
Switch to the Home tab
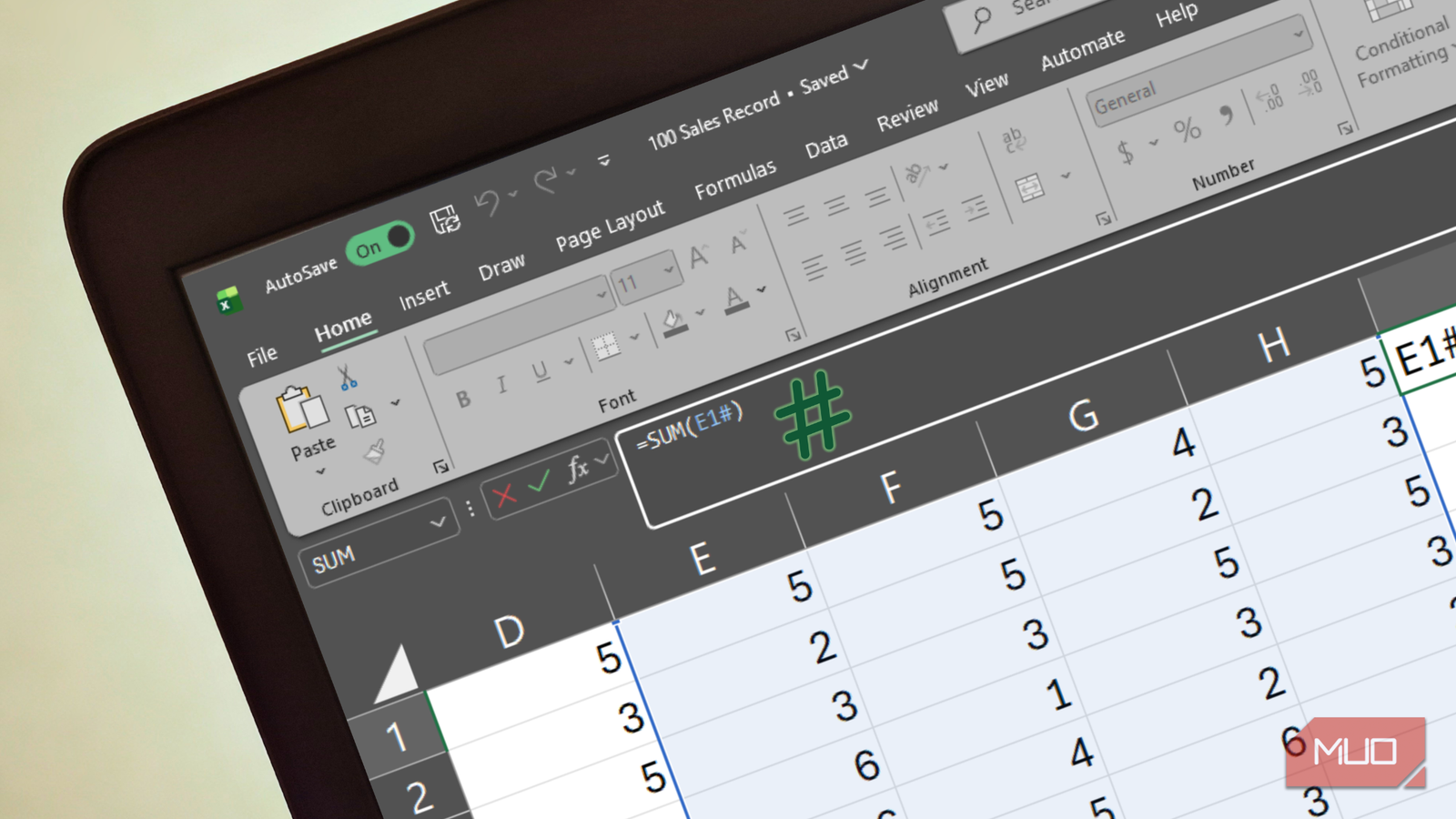[343, 325]
